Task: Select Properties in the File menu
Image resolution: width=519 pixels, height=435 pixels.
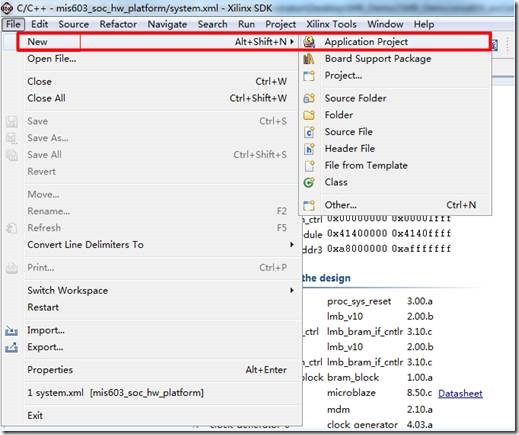Action: click(x=157, y=370)
